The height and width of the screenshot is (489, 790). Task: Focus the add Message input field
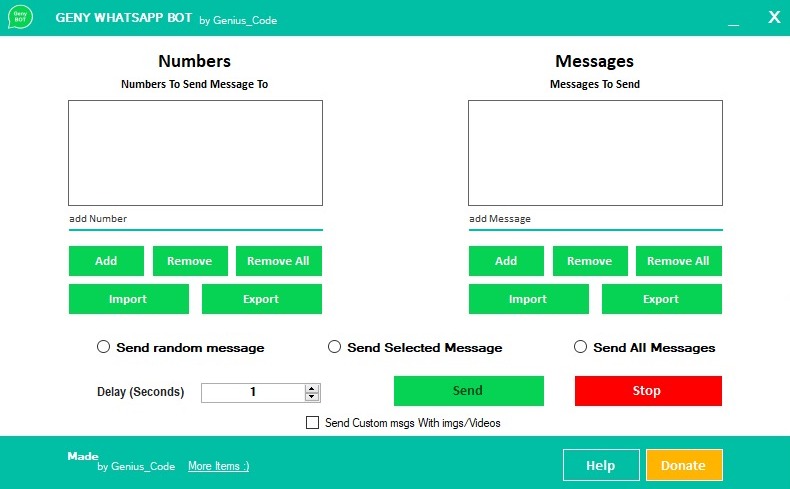point(596,219)
